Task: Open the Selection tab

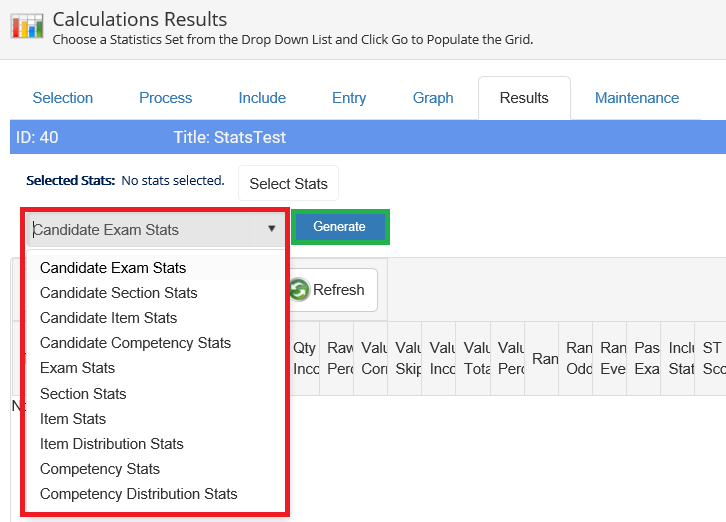Action: 63,98
